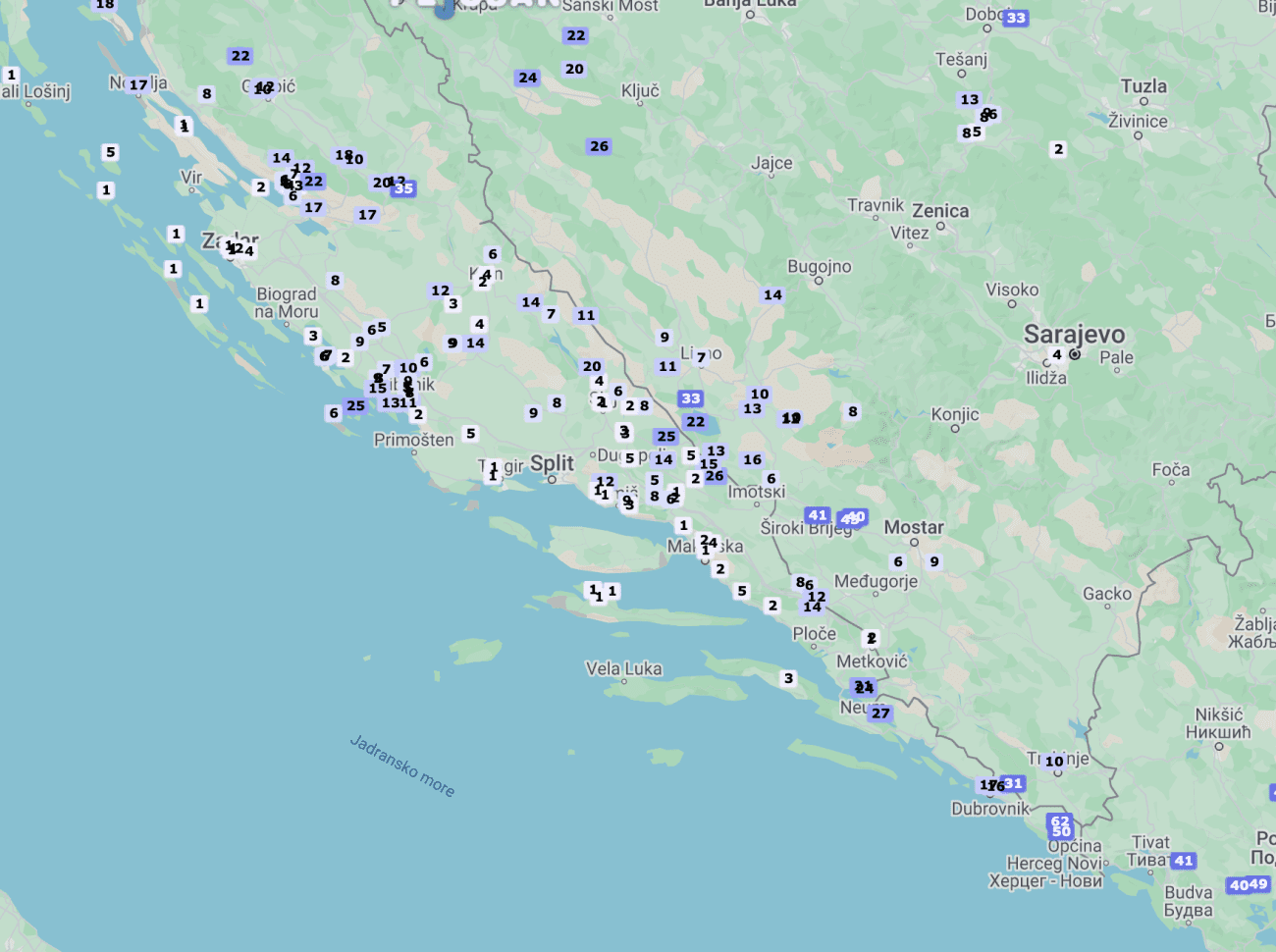Open the 10 marker on Trebinje
This screenshot has height=952, width=1276.
(x=1054, y=762)
